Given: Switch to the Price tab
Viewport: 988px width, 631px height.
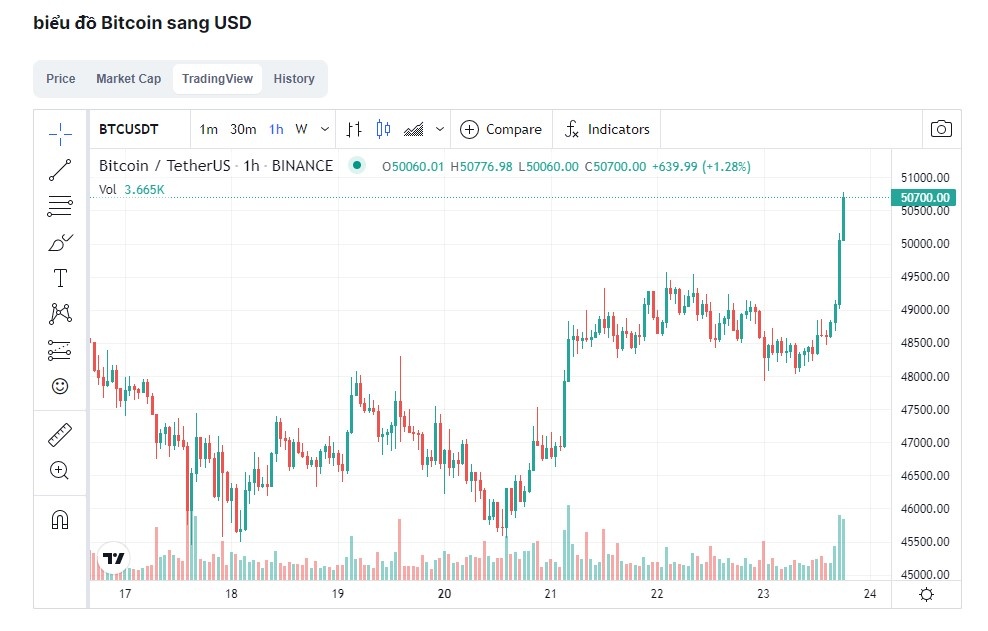Looking at the screenshot, I should point(60,78).
